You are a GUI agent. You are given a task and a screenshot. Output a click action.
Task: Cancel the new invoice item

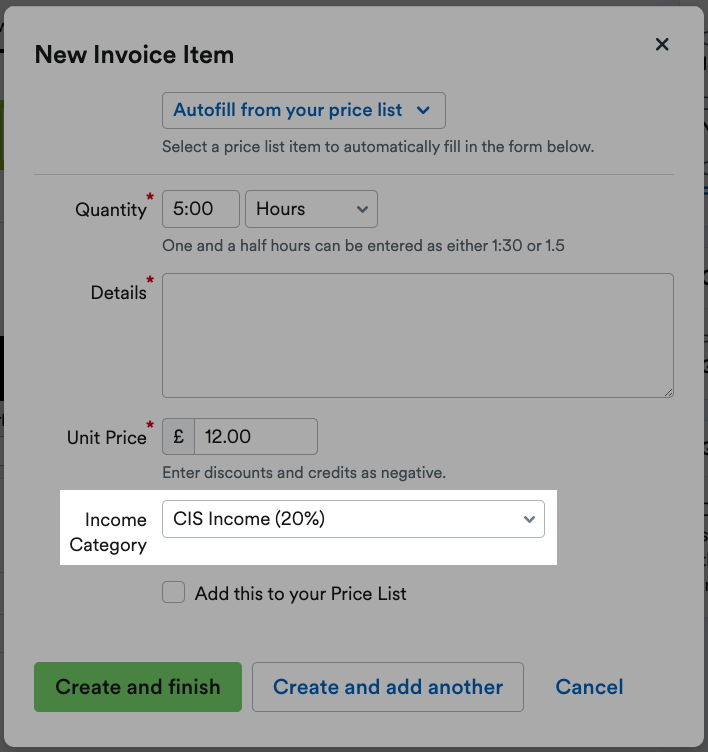[x=589, y=687]
